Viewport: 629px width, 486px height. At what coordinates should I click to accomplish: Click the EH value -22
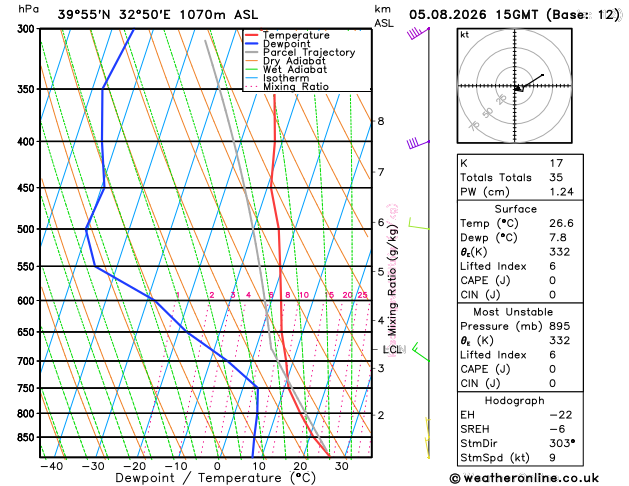(x=561, y=415)
